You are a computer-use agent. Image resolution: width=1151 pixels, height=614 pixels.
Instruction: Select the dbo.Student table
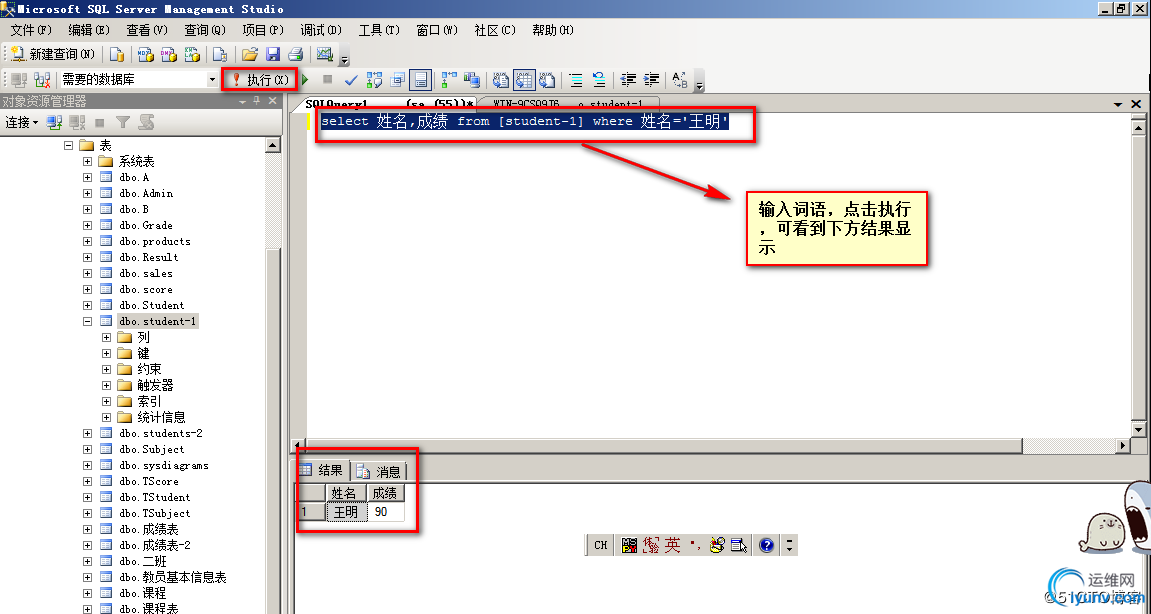point(151,306)
